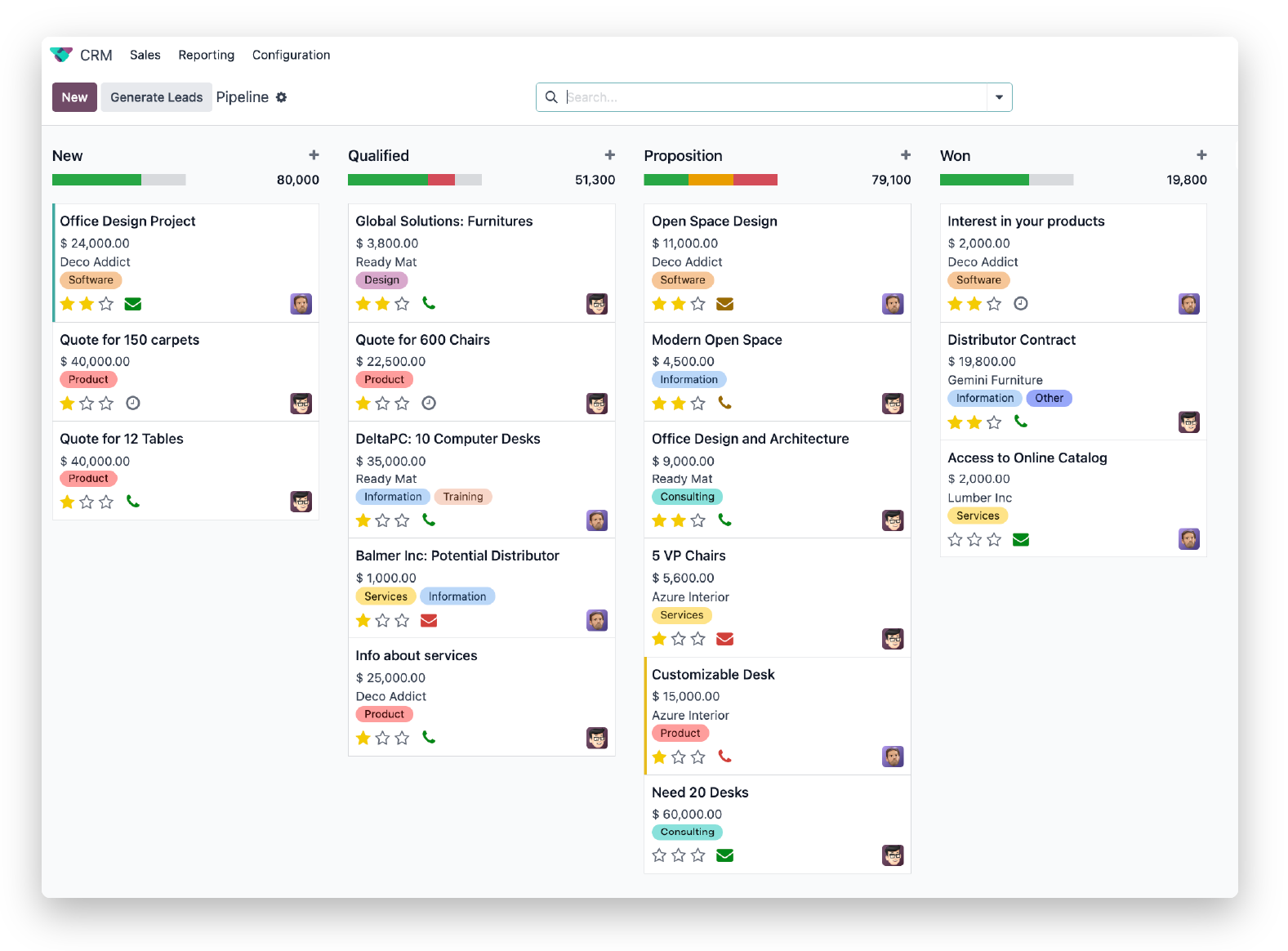Open clock activity icon on Quote for 150 carpets
Viewport: 1288px width, 951px height.
[x=133, y=403]
